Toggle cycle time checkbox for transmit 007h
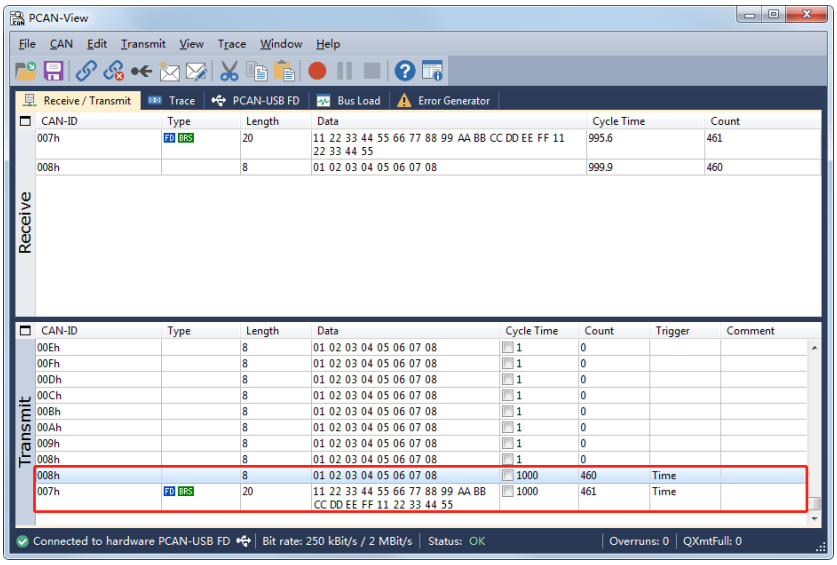The height and width of the screenshot is (565, 837). pyautogui.click(x=508, y=491)
